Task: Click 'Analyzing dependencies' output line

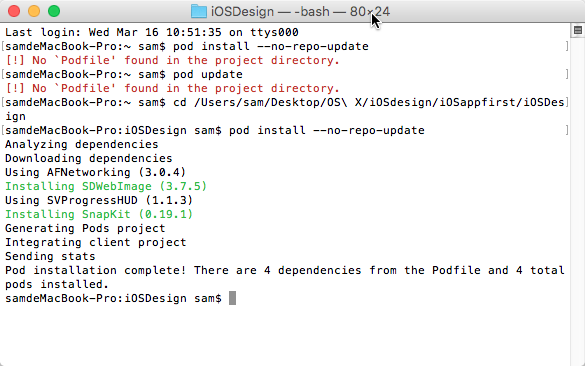Action: pyautogui.click(x=82, y=144)
